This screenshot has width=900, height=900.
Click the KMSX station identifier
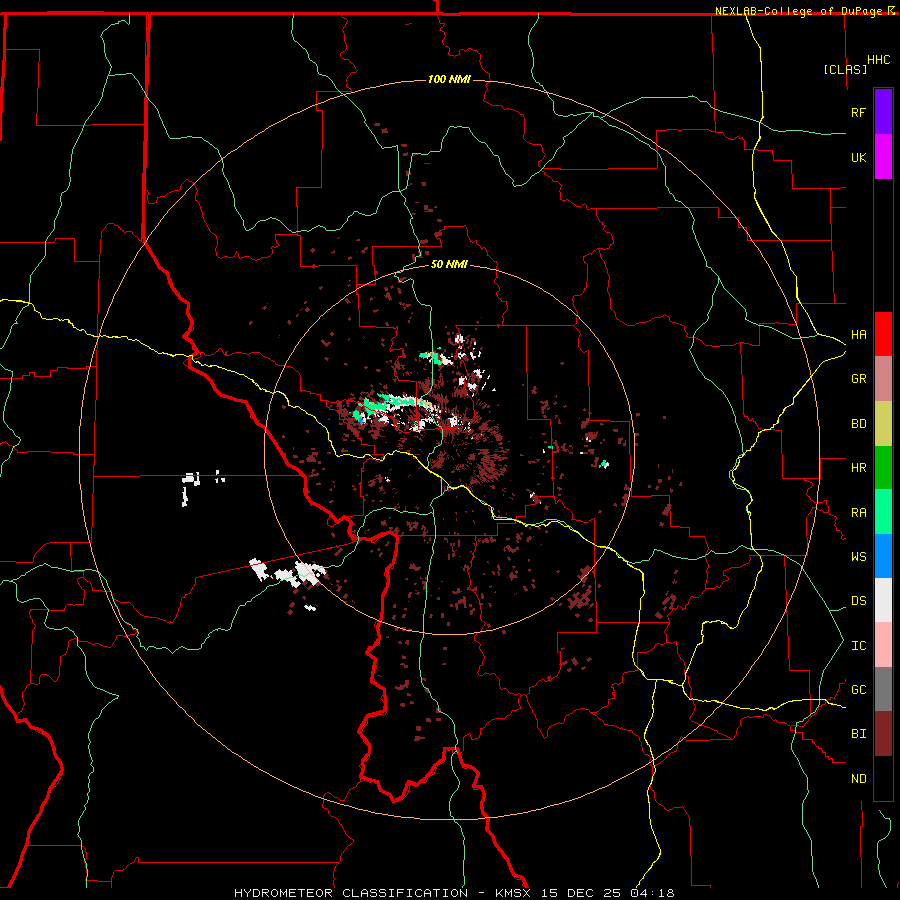pyautogui.click(x=516, y=893)
